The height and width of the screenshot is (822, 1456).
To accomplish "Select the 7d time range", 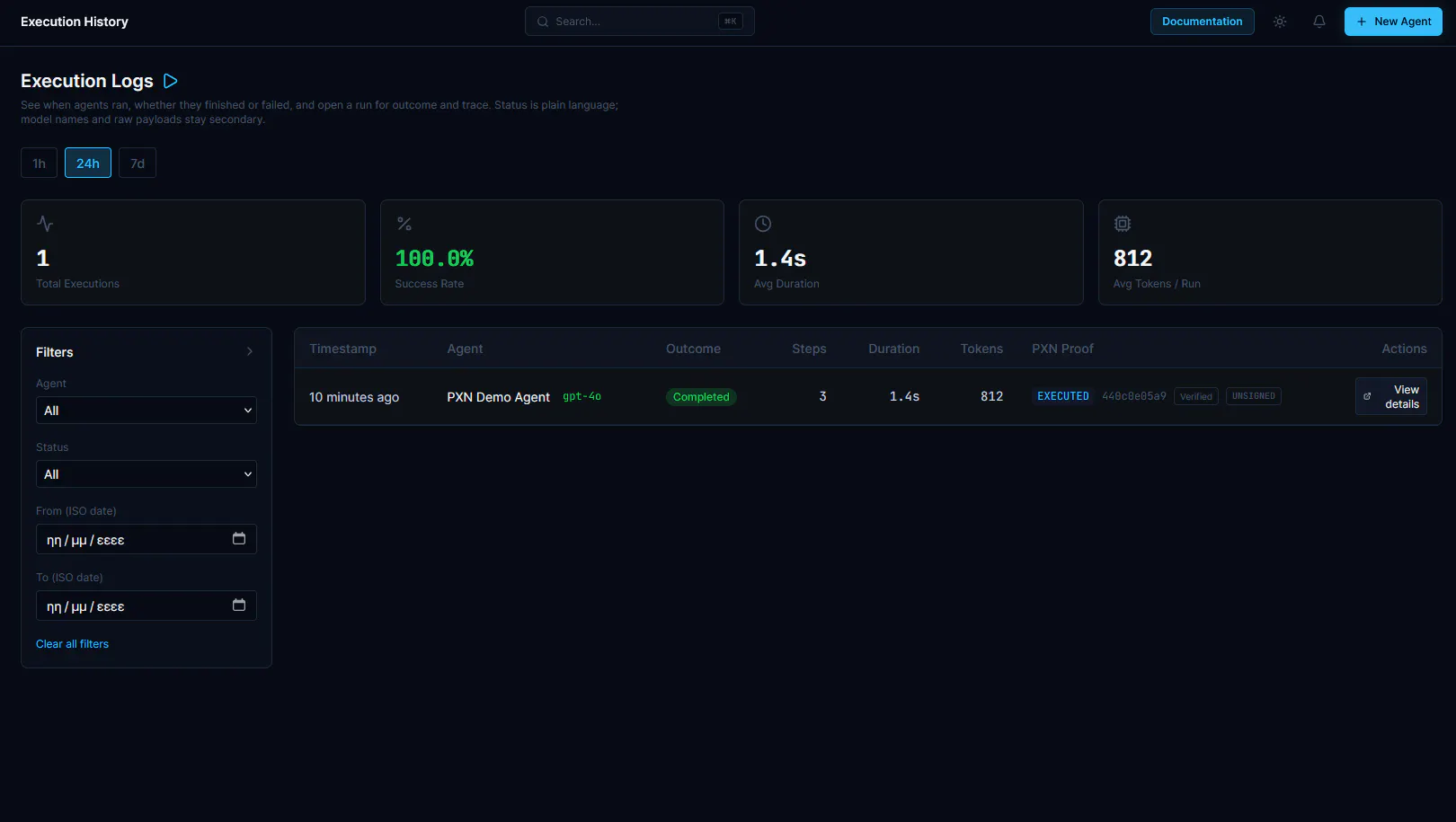I will click(x=138, y=163).
